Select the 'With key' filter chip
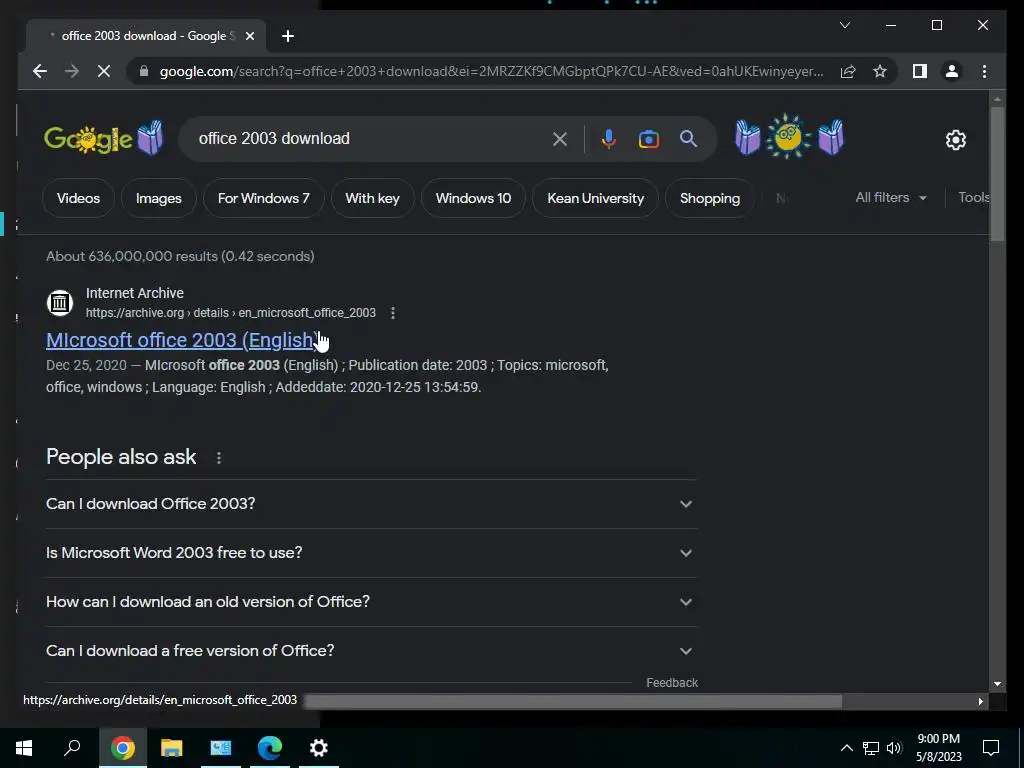Image resolution: width=1024 pixels, height=768 pixels. [372, 198]
